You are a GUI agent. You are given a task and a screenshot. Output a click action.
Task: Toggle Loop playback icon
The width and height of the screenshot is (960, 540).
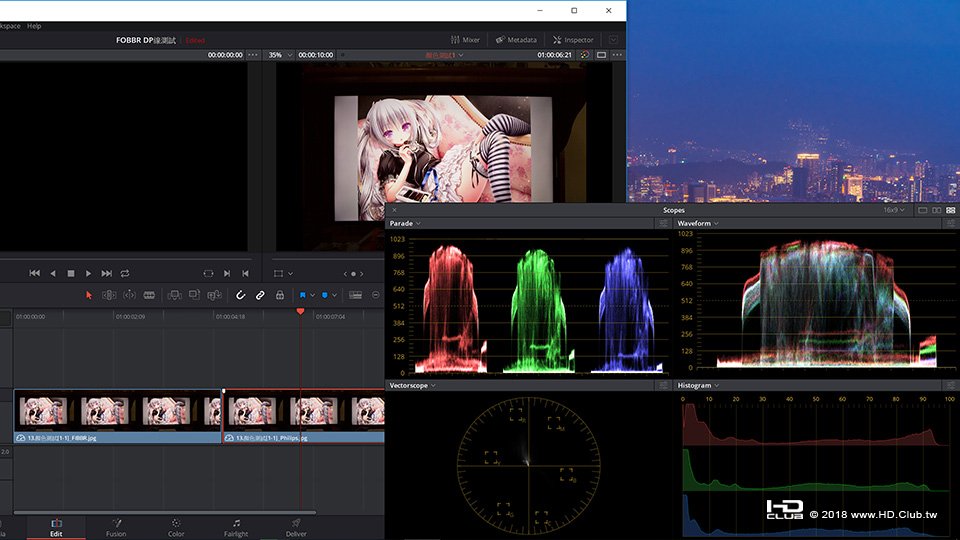pyautogui.click(x=125, y=273)
